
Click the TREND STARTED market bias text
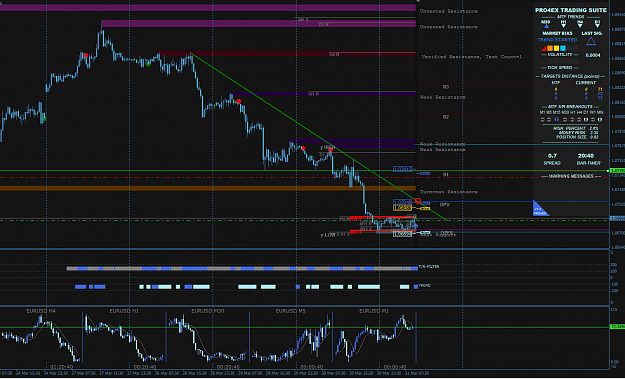coord(557,40)
